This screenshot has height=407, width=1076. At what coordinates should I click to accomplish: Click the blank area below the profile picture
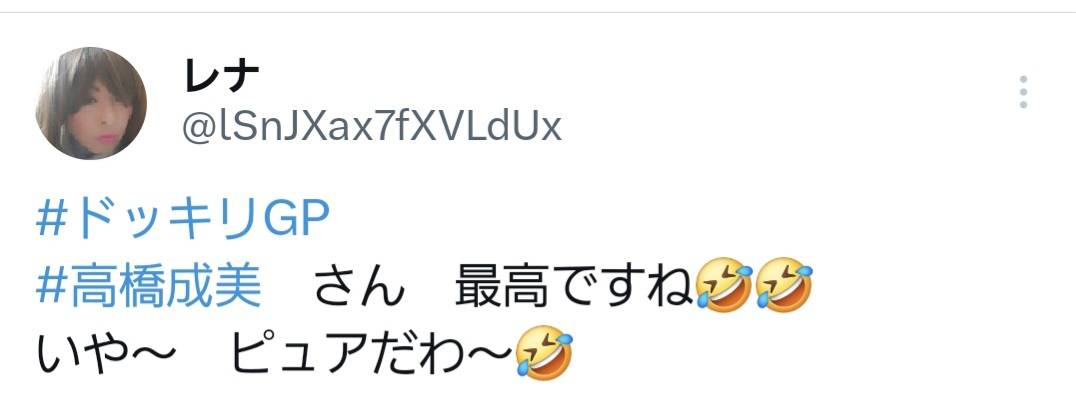tap(91, 180)
